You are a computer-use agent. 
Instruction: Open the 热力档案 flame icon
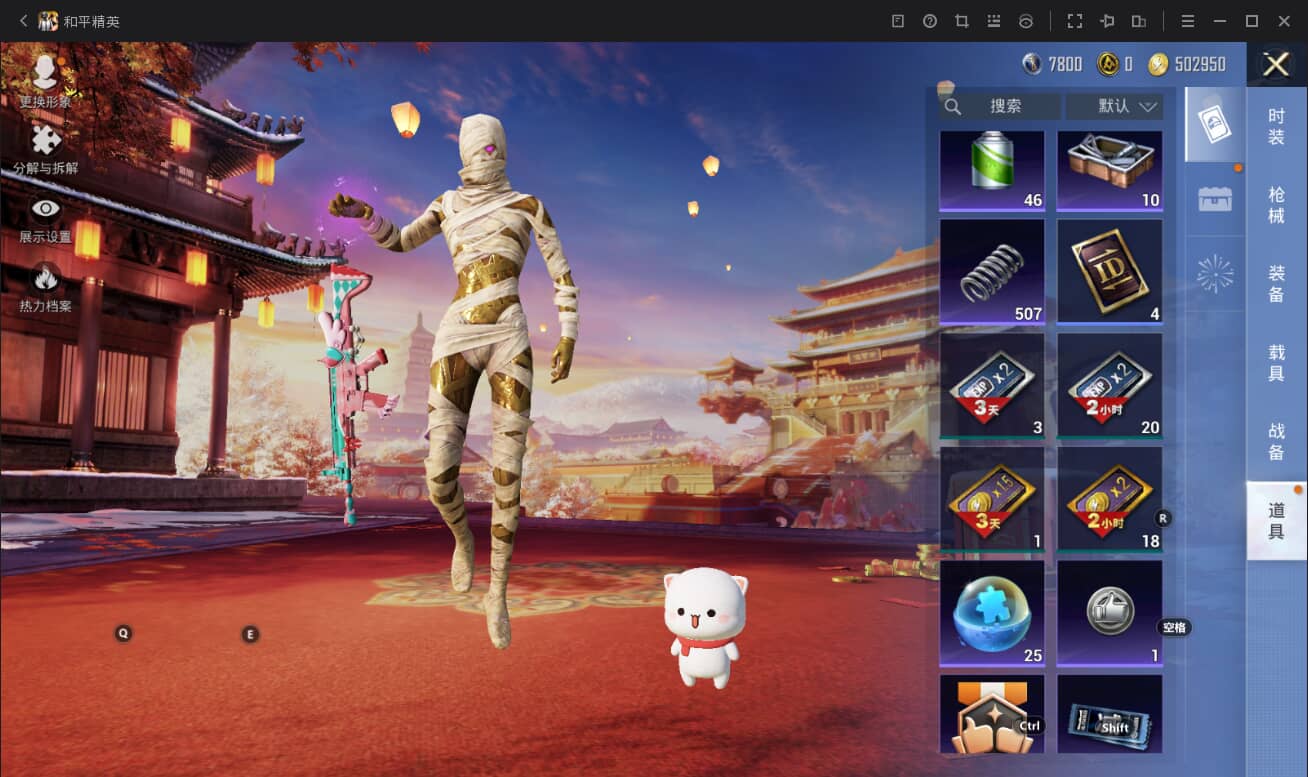tap(45, 277)
